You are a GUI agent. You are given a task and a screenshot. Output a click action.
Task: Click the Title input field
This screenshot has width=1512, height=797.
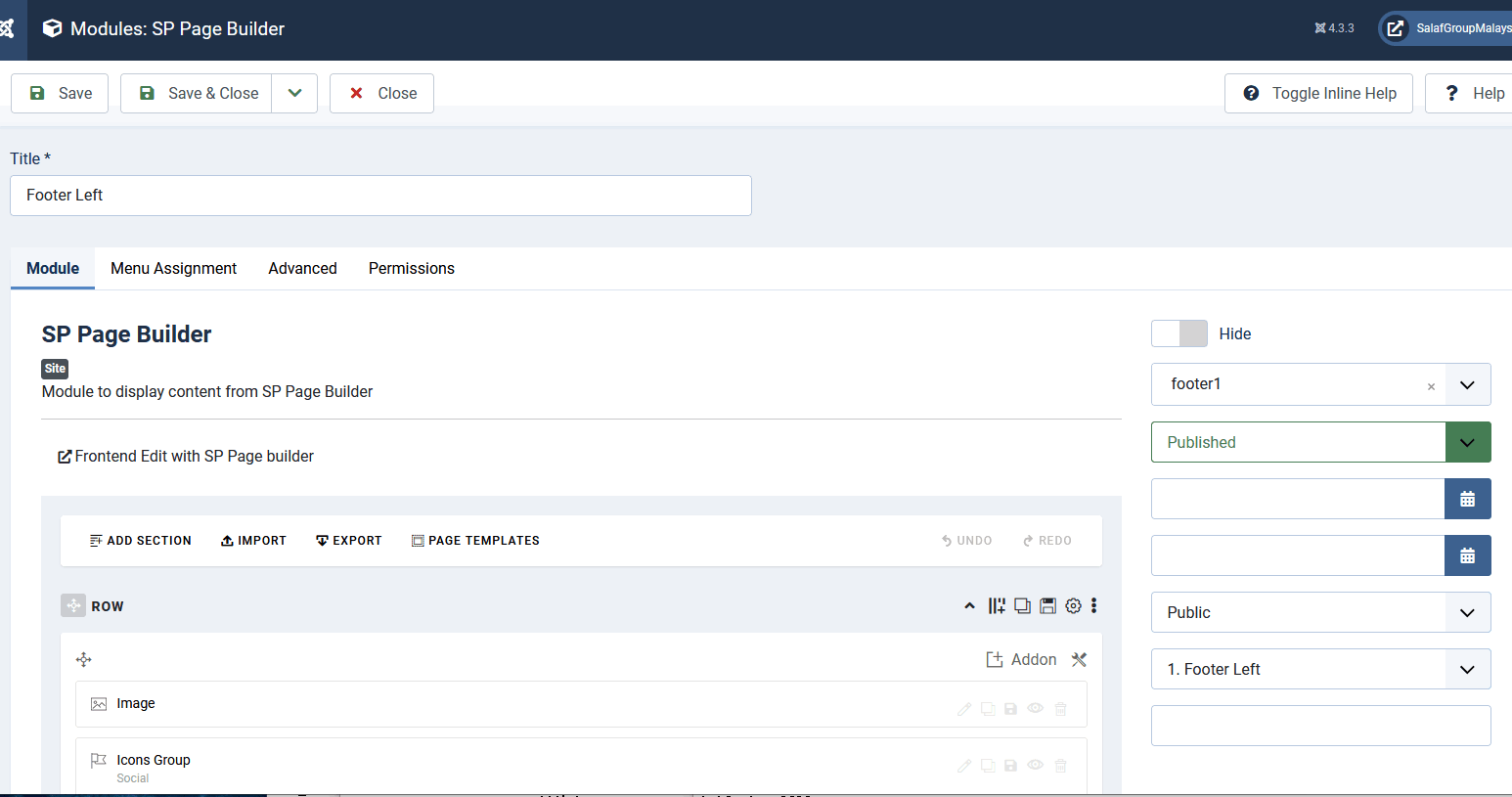(x=380, y=196)
